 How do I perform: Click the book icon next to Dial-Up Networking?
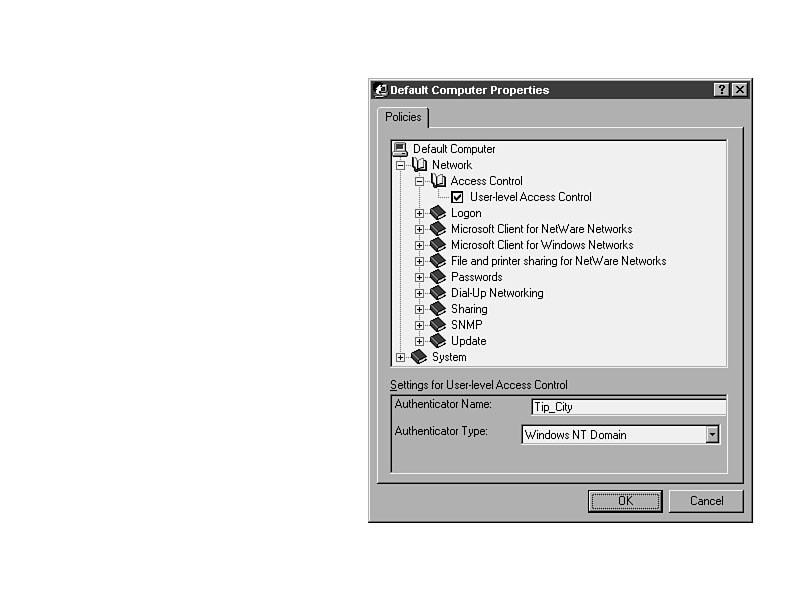438,293
